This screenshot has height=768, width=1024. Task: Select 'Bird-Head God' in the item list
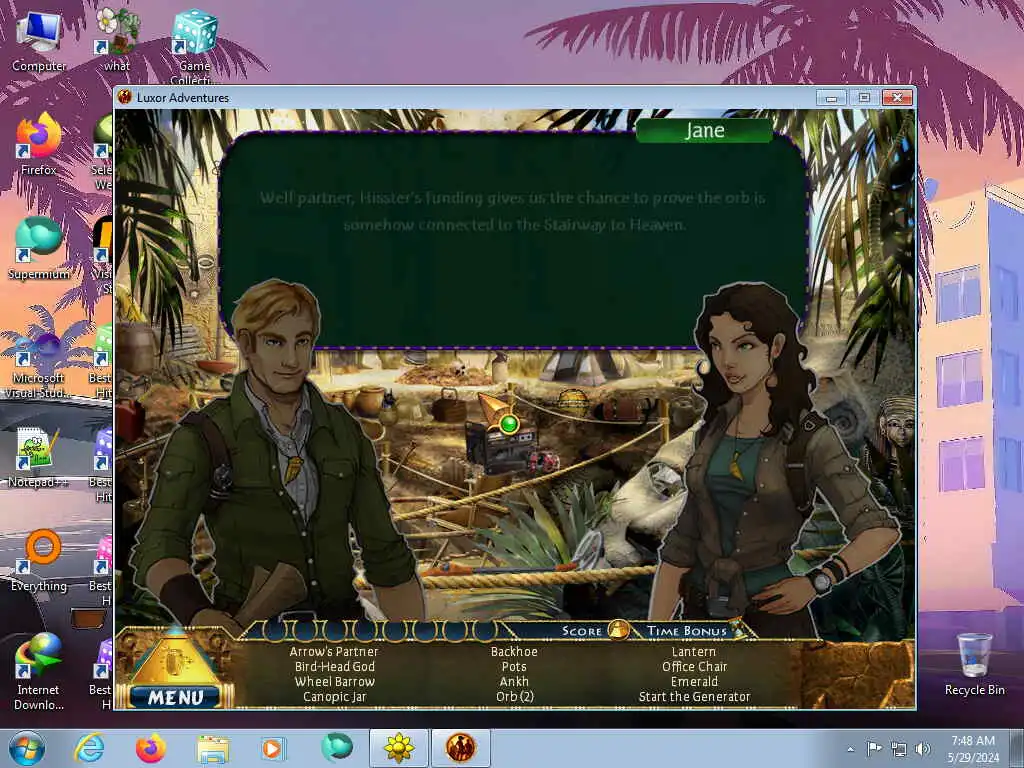[x=334, y=666]
